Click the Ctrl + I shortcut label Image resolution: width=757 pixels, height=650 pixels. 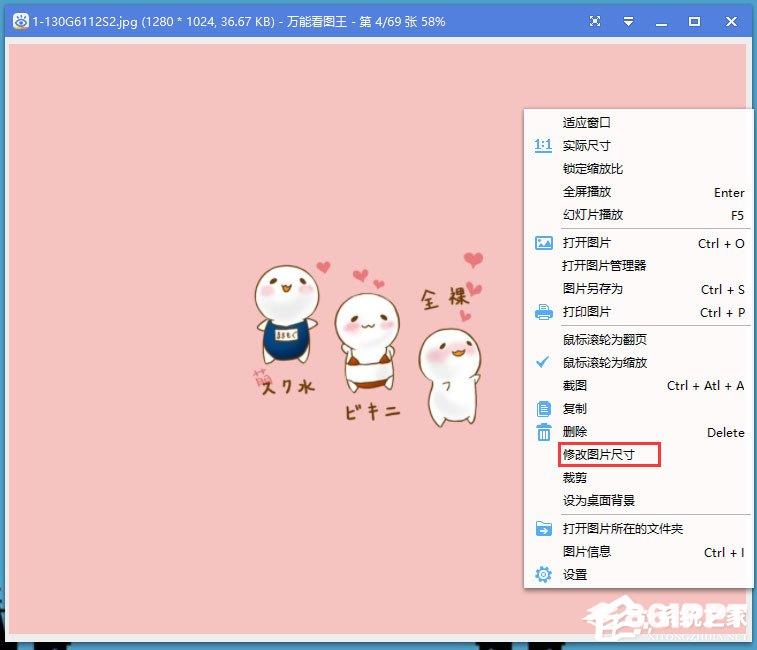tap(724, 552)
